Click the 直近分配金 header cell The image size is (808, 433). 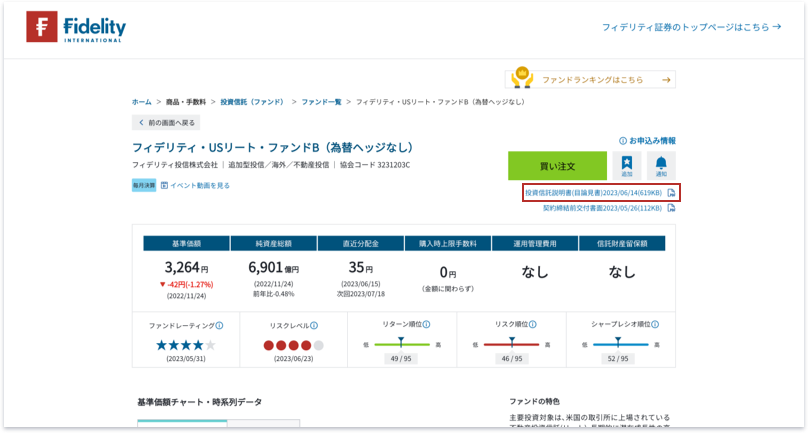pyautogui.click(x=361, y=243)
